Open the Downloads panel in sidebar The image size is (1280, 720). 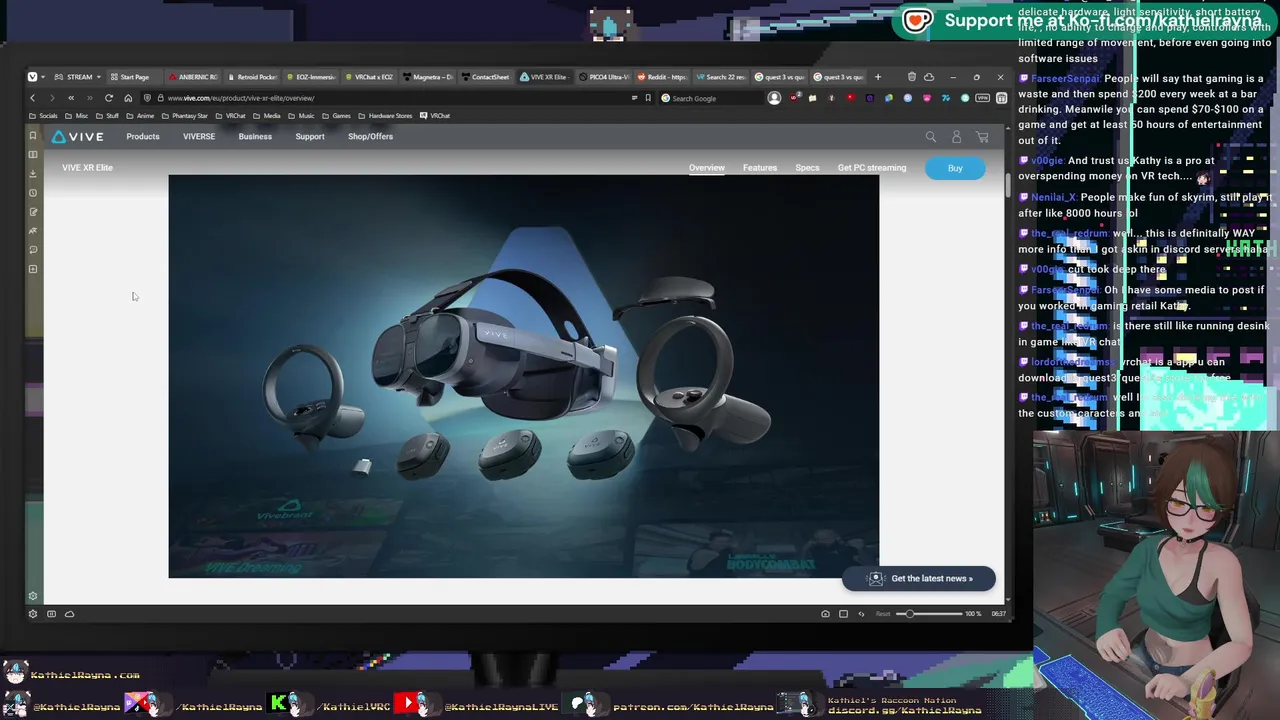click(33, 174)
